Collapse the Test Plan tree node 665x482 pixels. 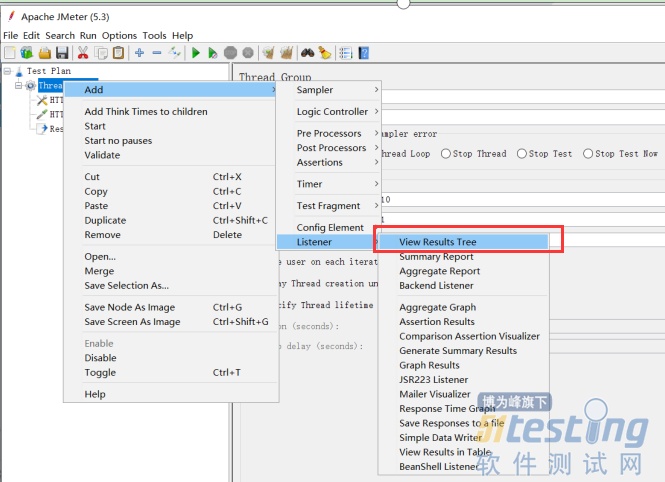(x=7, y=71)
